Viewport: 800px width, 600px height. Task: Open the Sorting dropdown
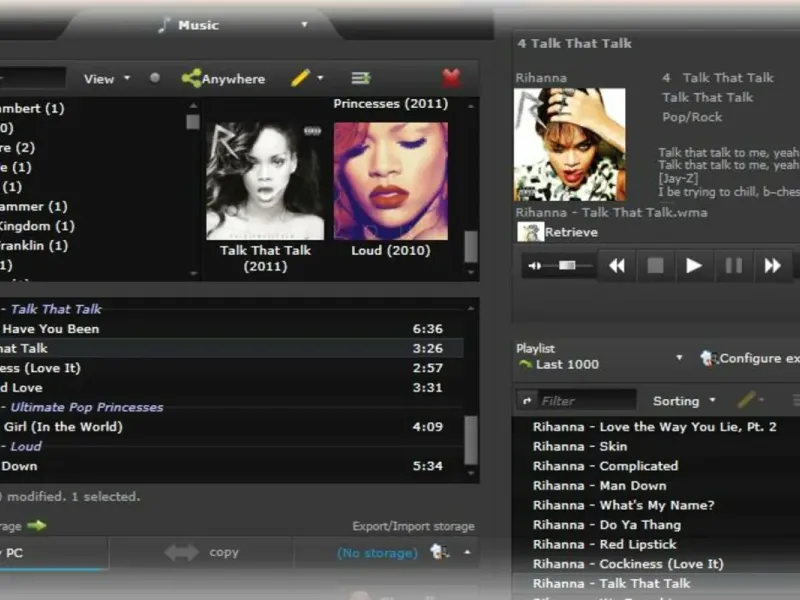[684, 401]
